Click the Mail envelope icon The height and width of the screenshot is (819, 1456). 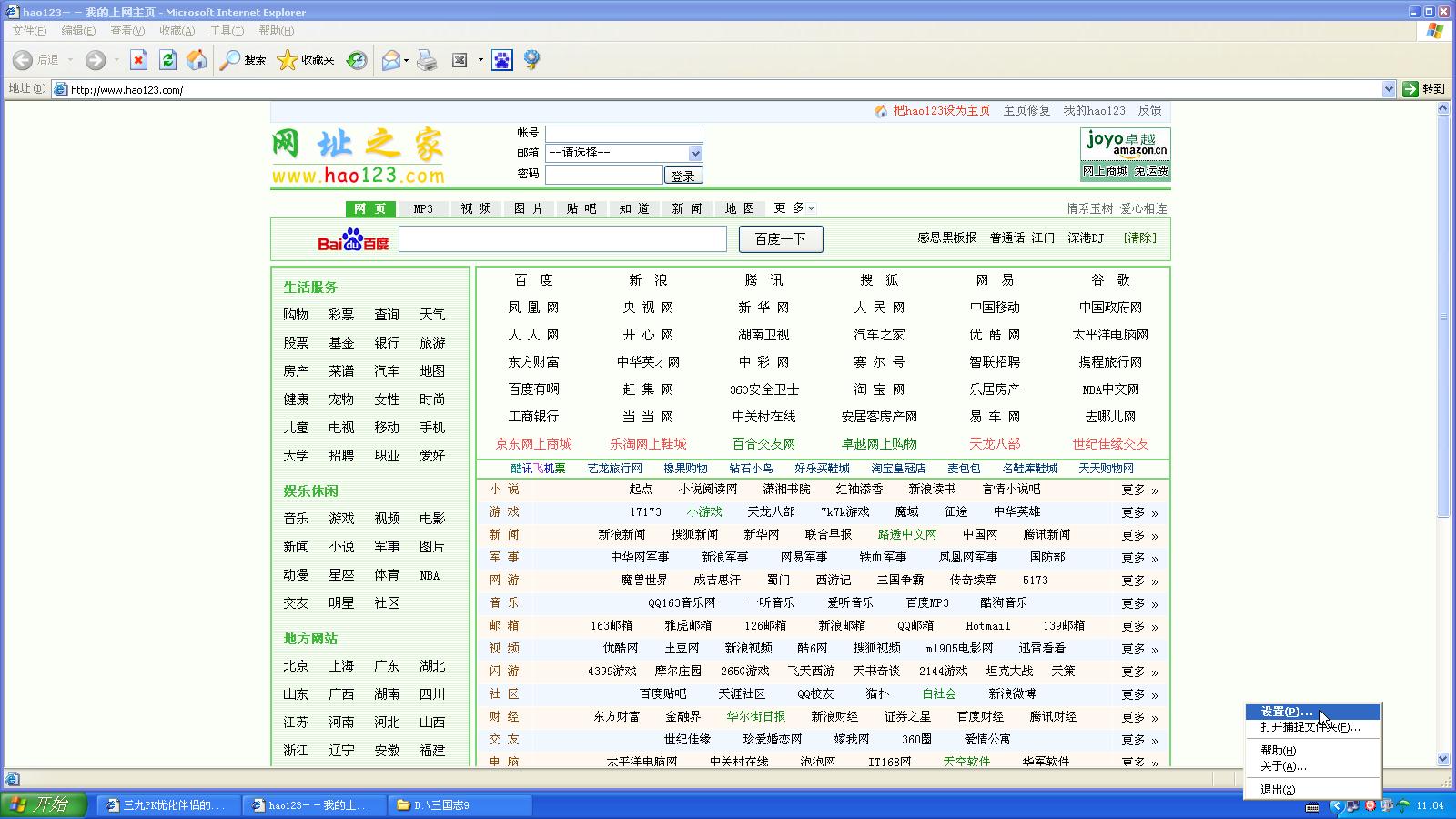click(x=390, y=60)
